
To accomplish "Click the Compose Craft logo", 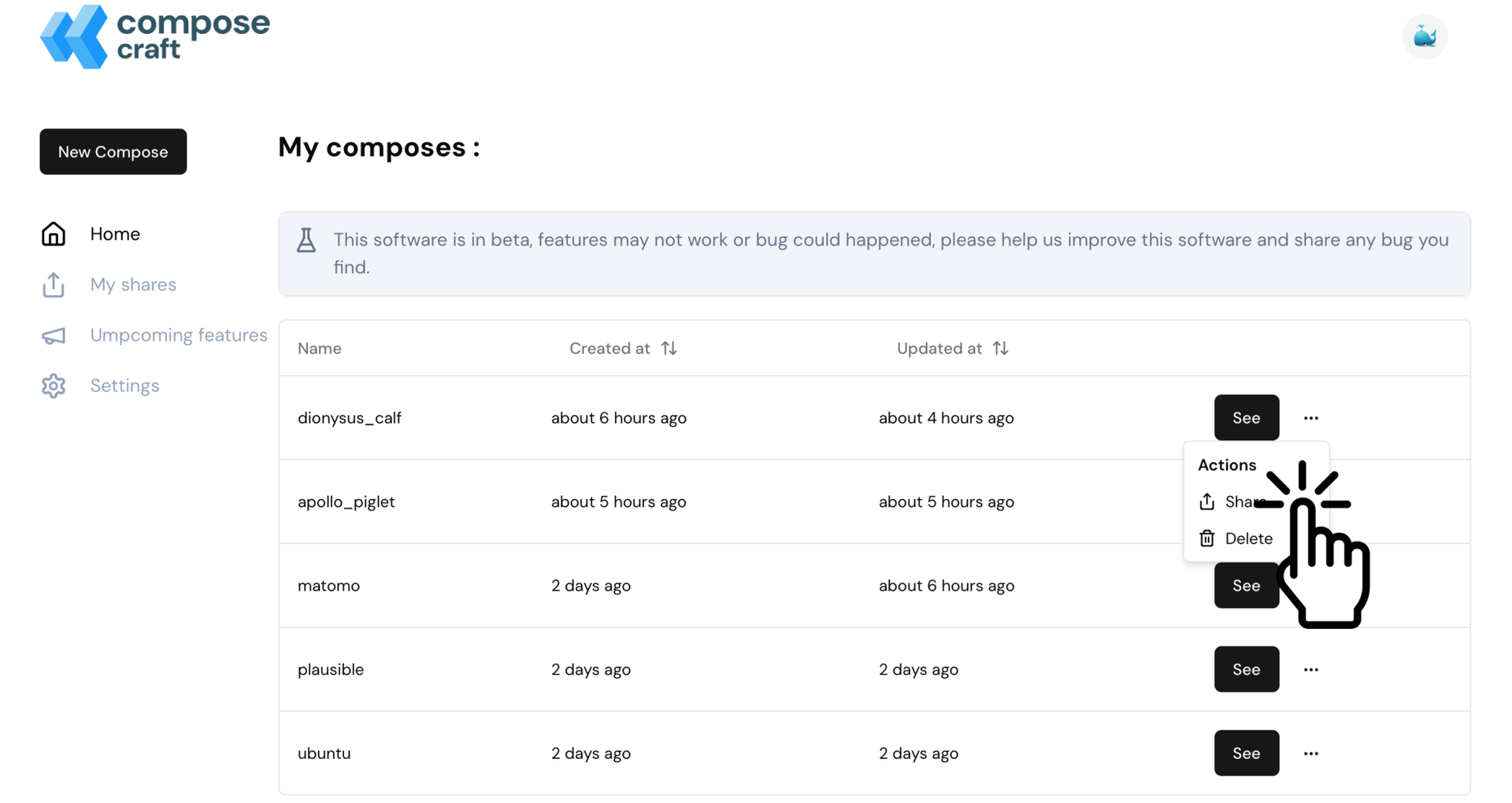I will [155, 37].
